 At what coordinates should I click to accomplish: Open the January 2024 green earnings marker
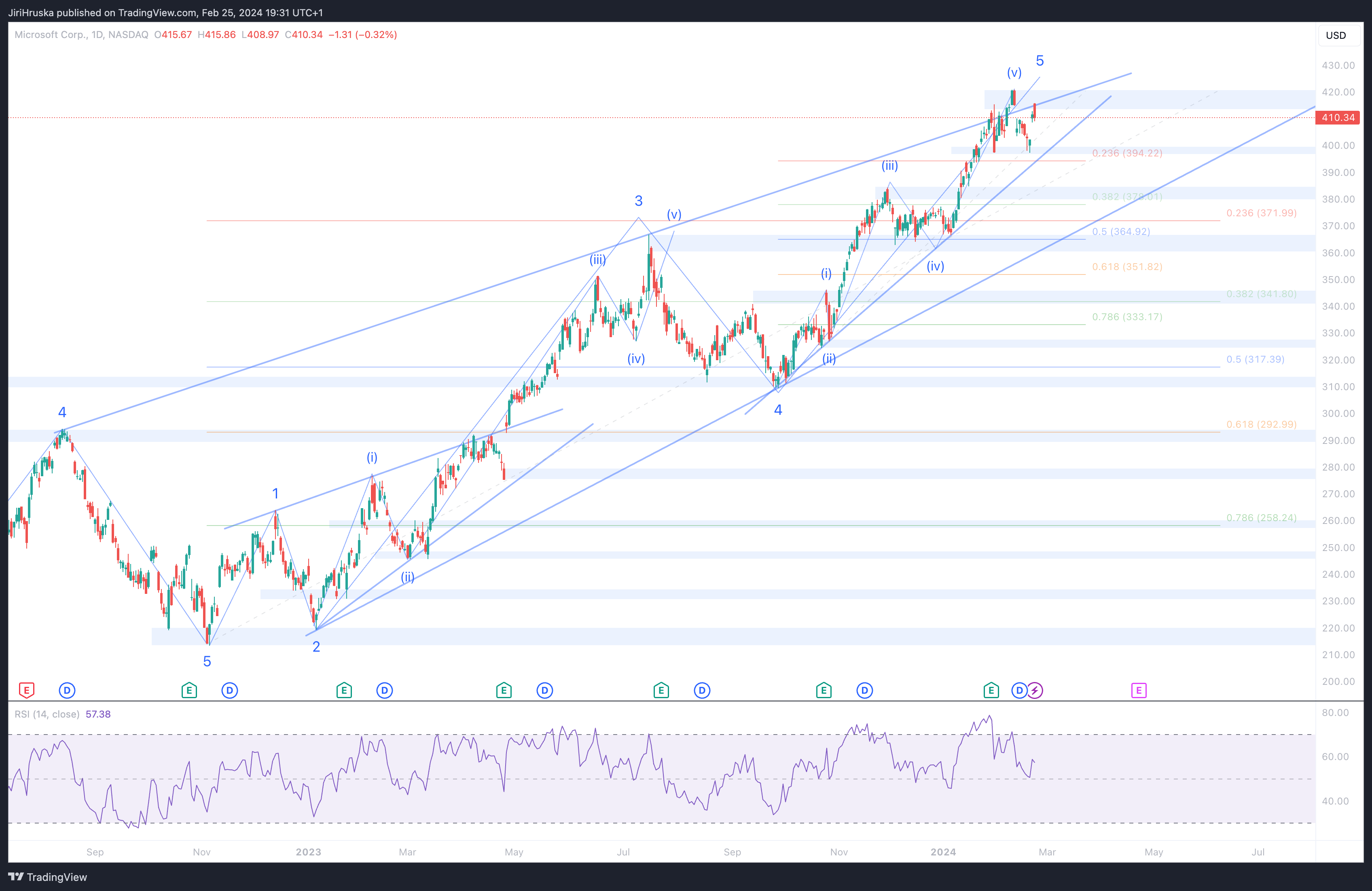(x=991, y=690)
